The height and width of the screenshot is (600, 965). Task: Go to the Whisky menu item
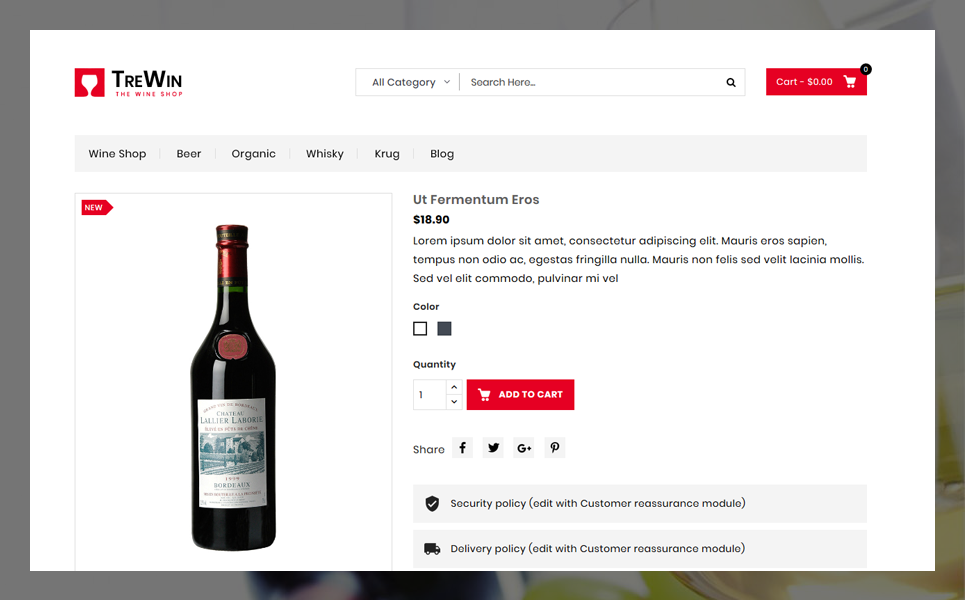(324, 154)
